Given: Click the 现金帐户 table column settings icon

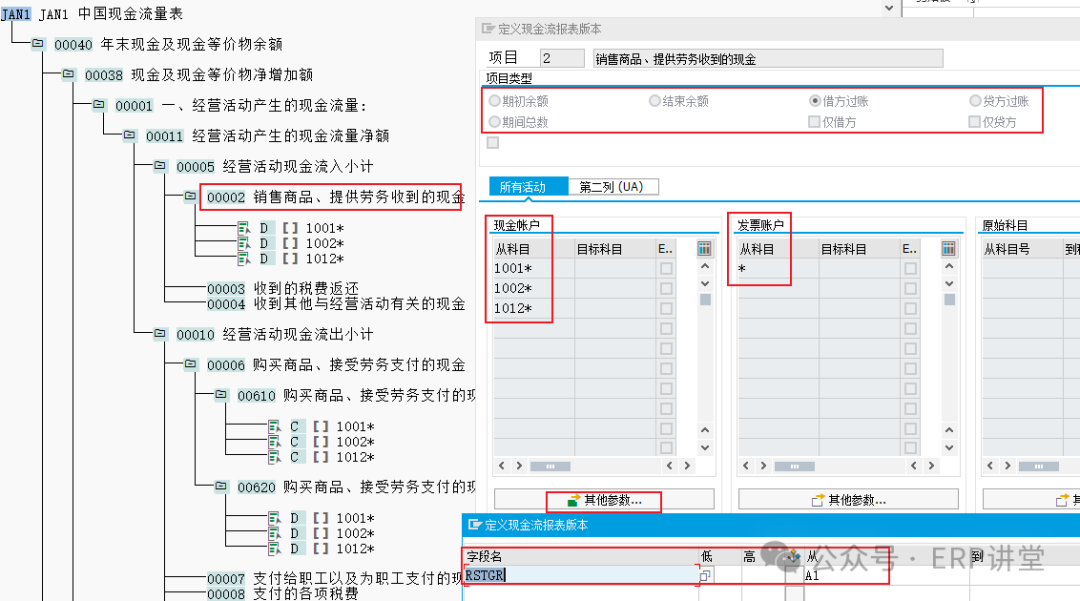Looking at the screenshot, I should (x=704, y=249).
